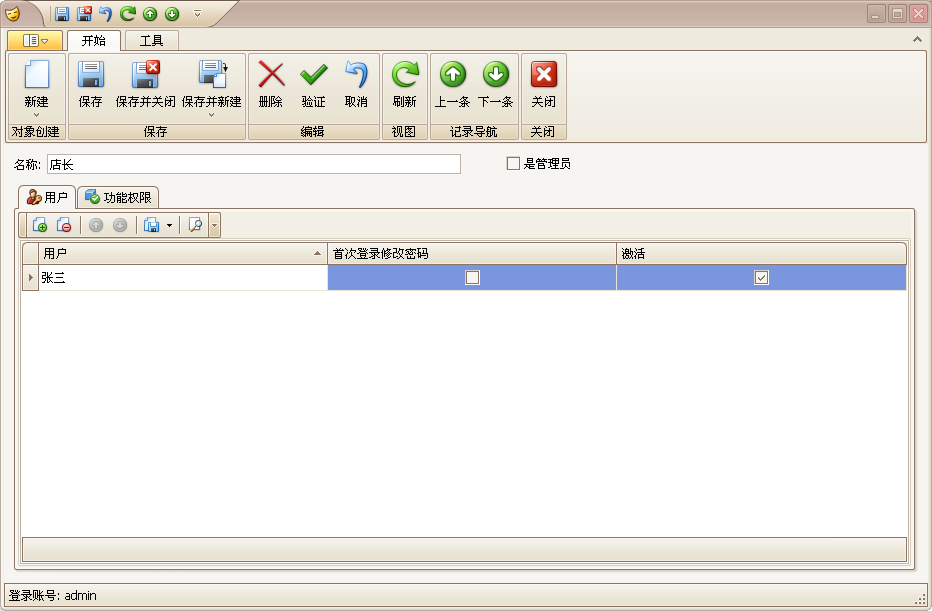Select the 功能权限 tab

pos(118,197)
